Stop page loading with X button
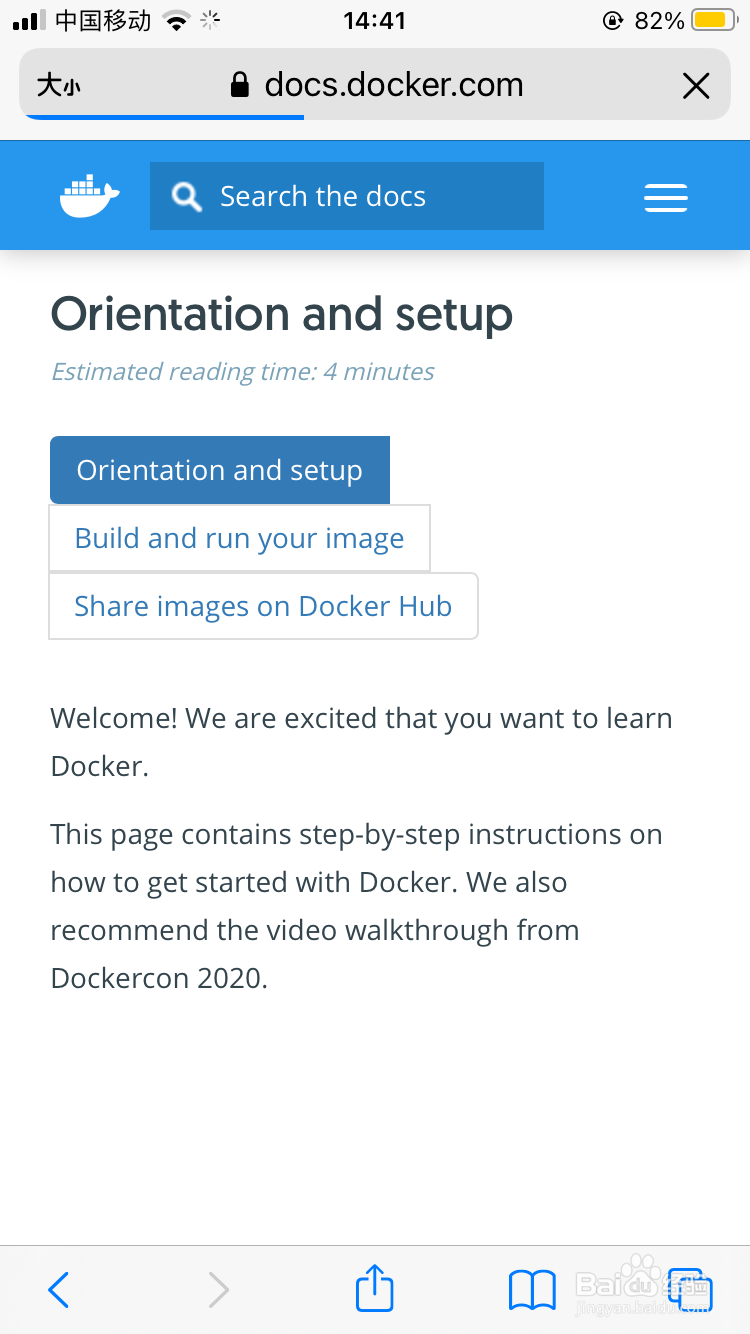This screenshot has width=750, height=1334. pos(696,86)
